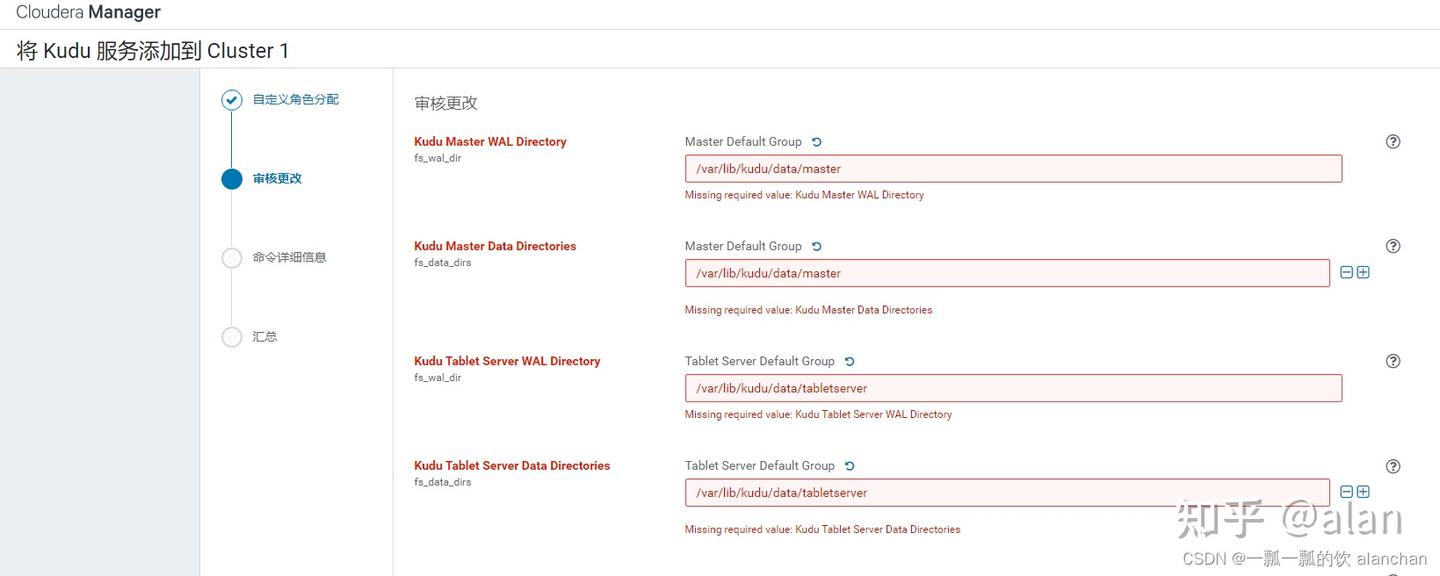
Task: Click the 审核更改 step label
Action: [279, 178]
